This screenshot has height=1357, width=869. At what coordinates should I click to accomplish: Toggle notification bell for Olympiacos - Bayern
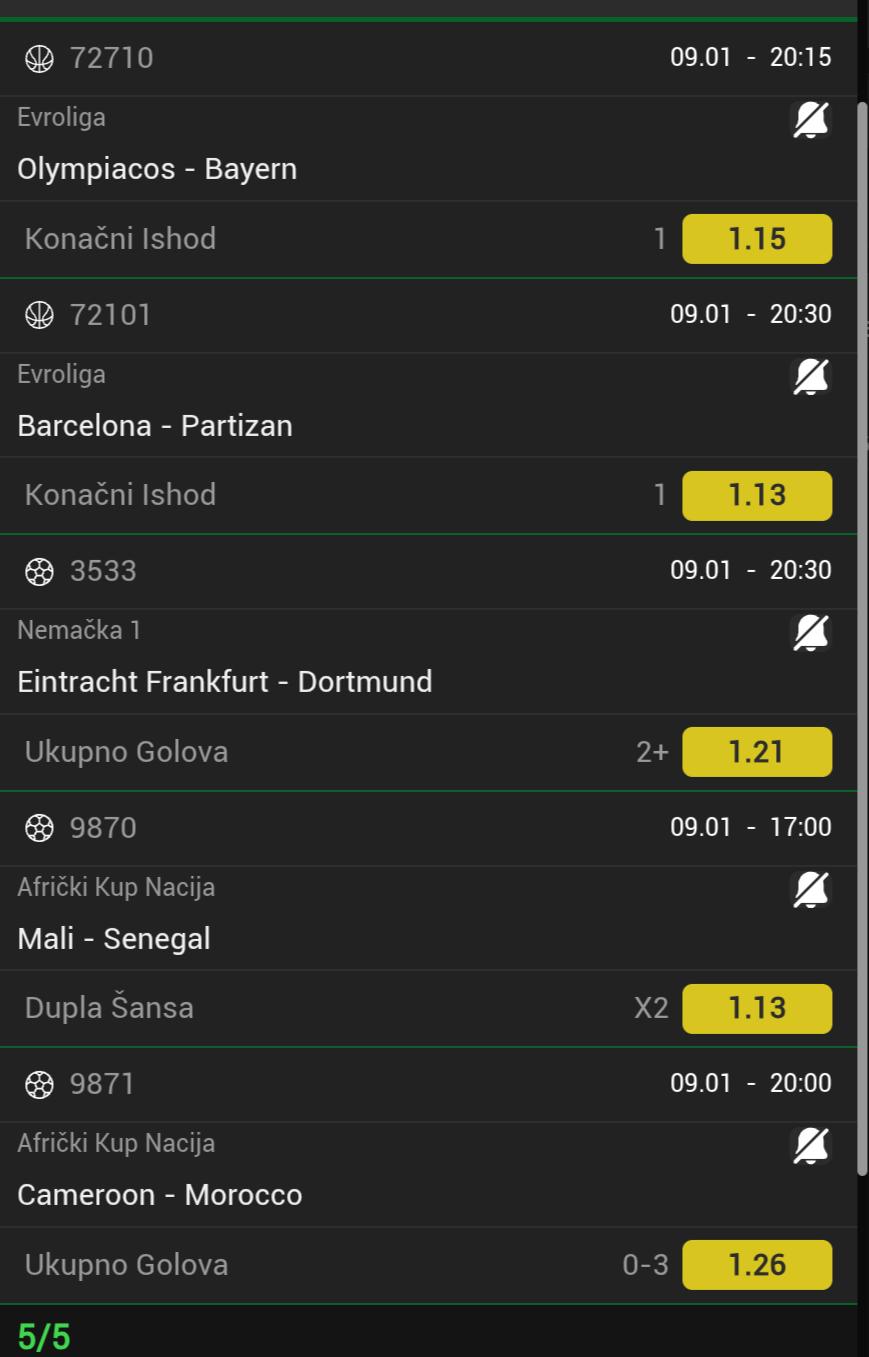click(x=810, y=121)
